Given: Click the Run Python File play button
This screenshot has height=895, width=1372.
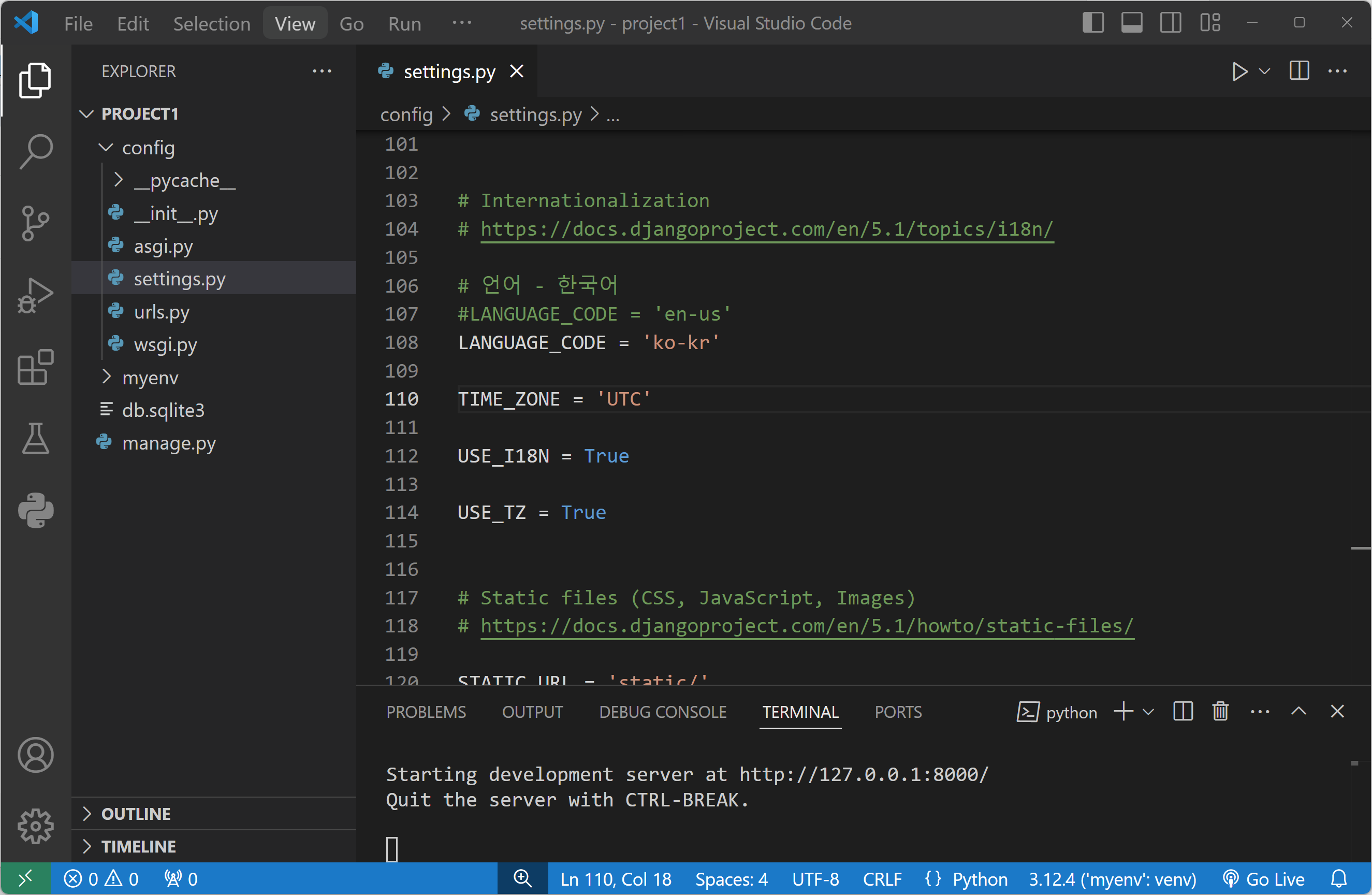Looking at the screenshot, I should click(x=1239, y=71).
